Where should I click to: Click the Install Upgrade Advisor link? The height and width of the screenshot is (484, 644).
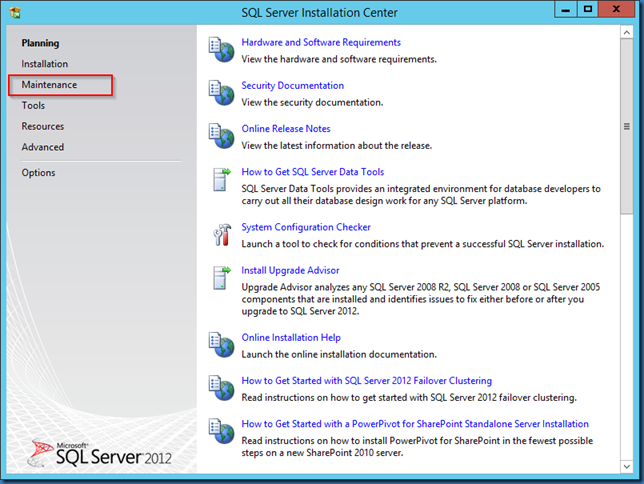click(x=290, y=270)
